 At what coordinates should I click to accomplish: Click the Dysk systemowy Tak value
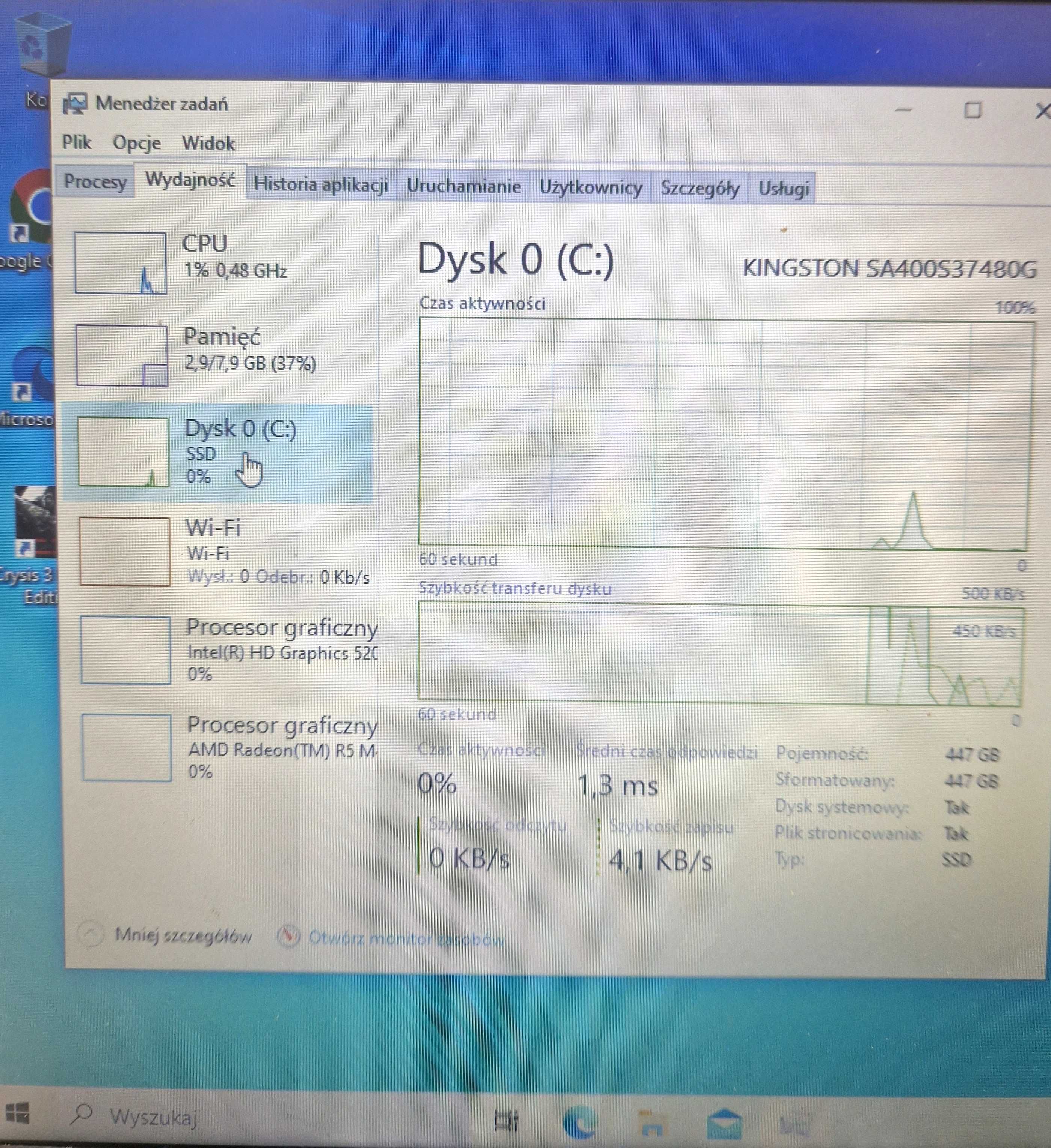[956, 807]
